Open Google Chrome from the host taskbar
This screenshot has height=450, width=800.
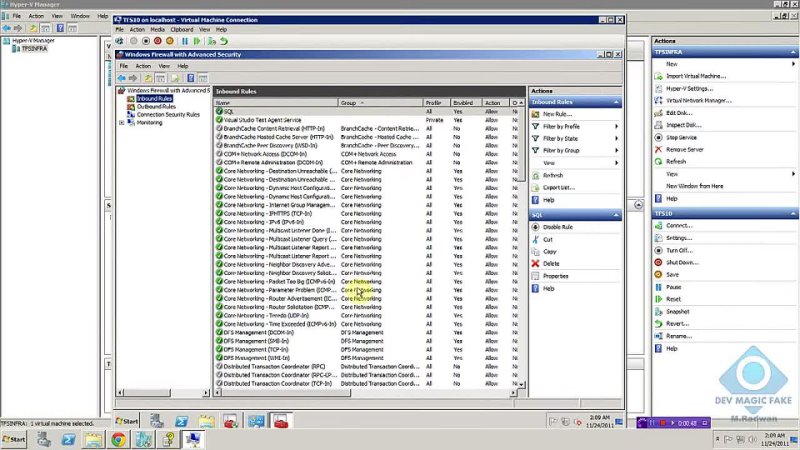(x=118, y=439)
